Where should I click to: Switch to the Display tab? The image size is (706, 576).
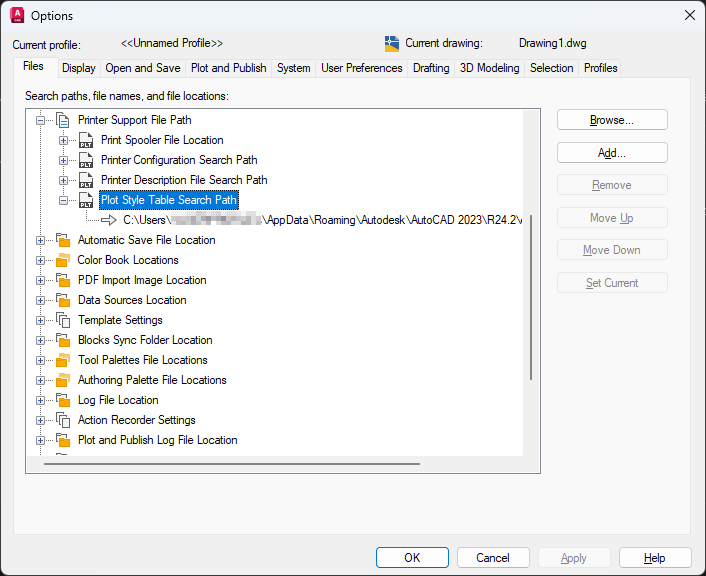coord(79,68)
